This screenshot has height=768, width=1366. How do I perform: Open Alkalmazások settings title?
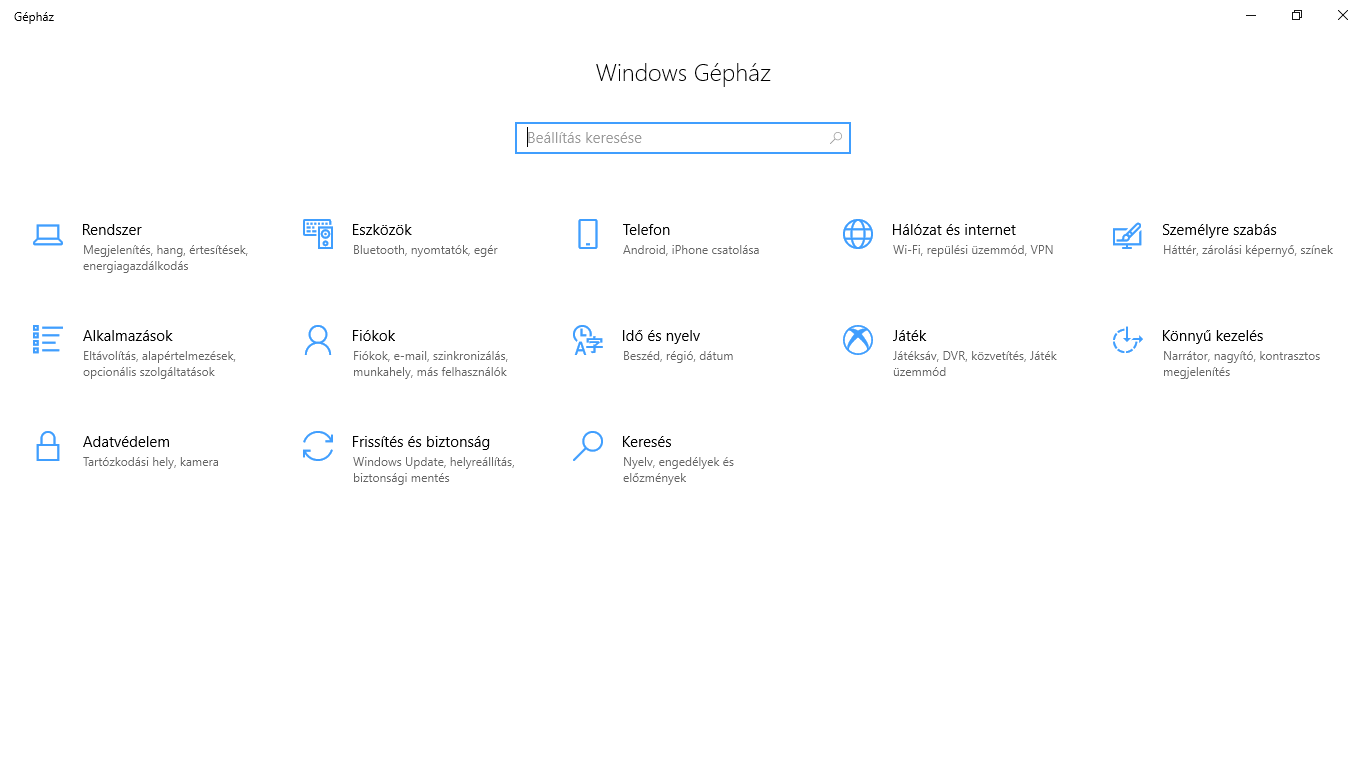coord(127,336)
